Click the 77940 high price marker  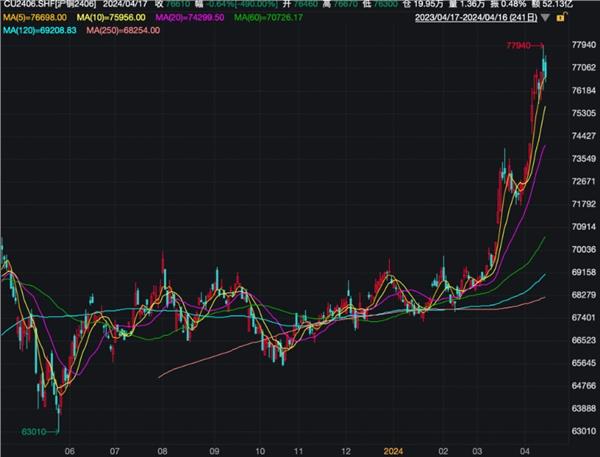(x=519, y=46)
